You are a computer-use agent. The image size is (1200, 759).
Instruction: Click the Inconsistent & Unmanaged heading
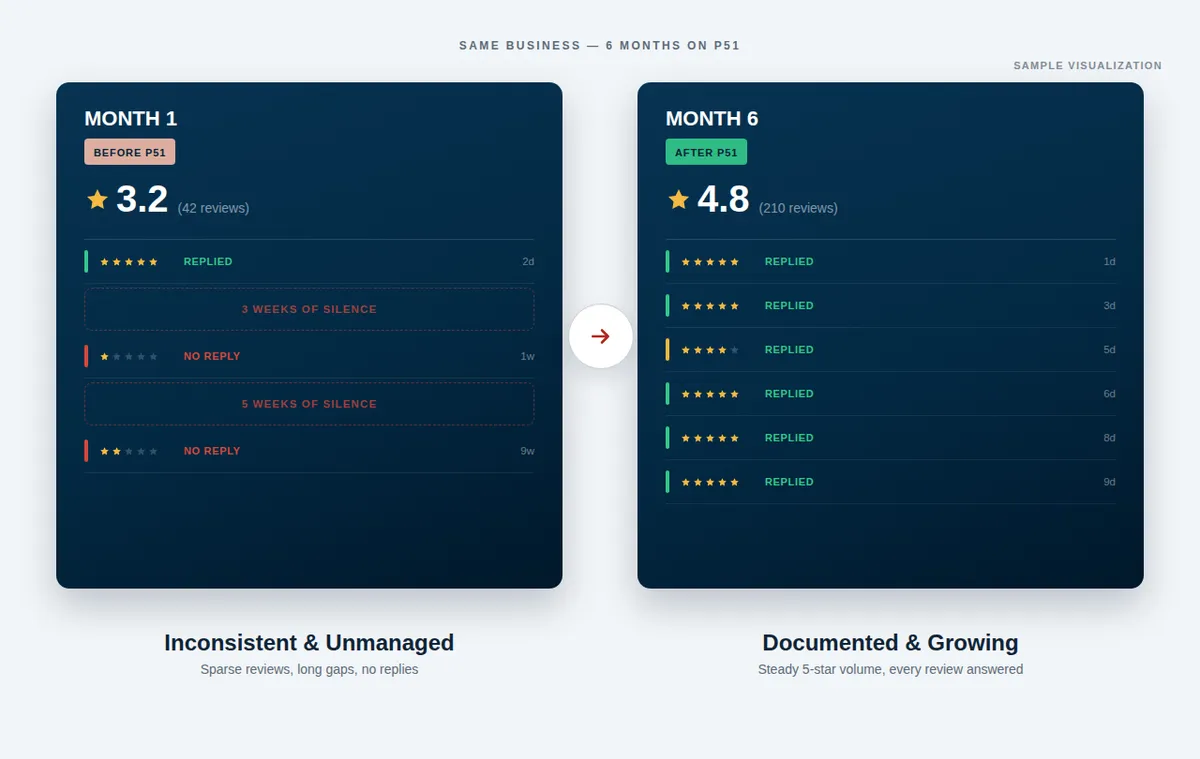309,643
